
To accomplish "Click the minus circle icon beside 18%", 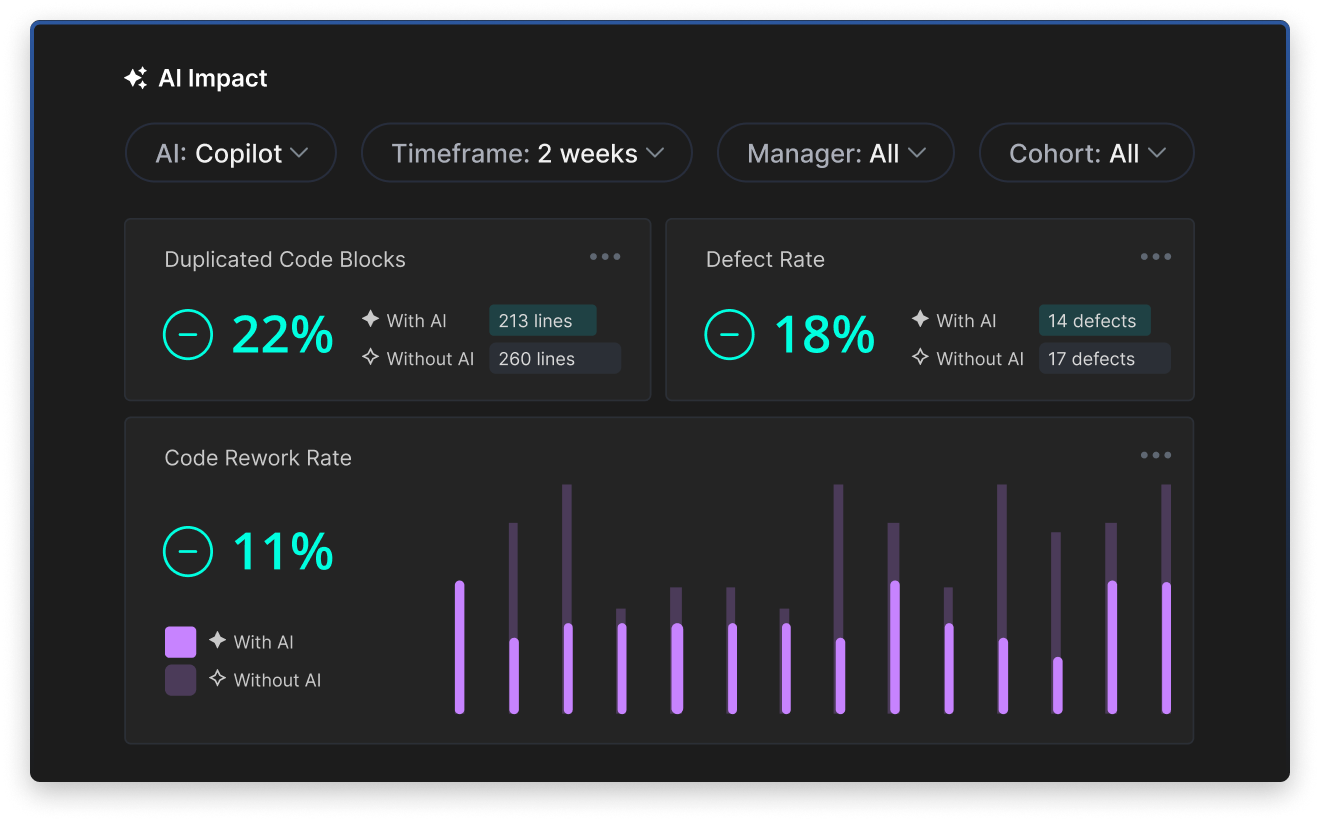I will point(729,335).
